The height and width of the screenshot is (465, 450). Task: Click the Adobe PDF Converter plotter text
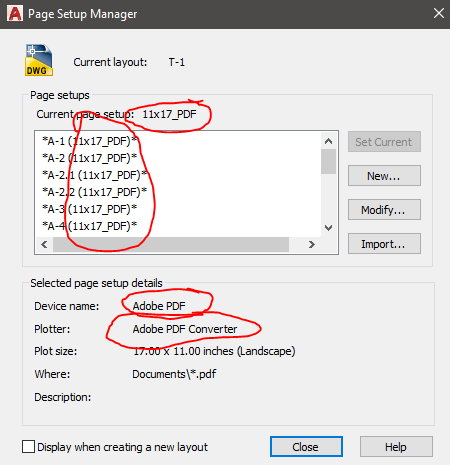[x=185, y=329]
